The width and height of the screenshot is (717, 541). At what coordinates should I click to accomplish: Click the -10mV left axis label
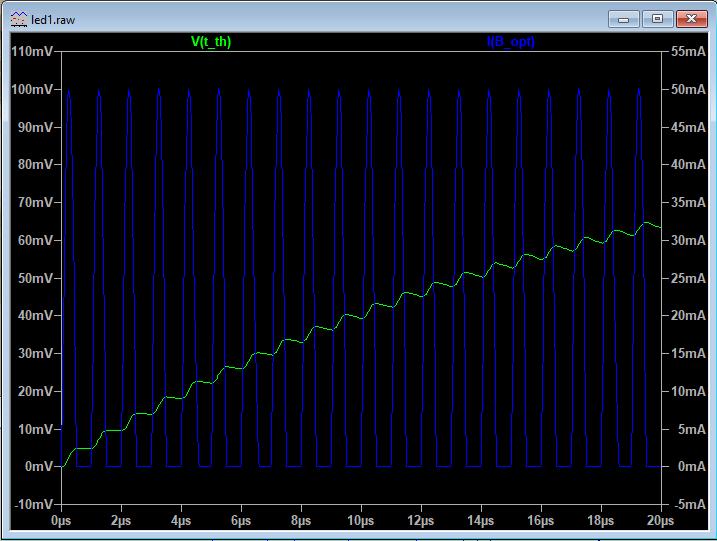tap(34, 504)
